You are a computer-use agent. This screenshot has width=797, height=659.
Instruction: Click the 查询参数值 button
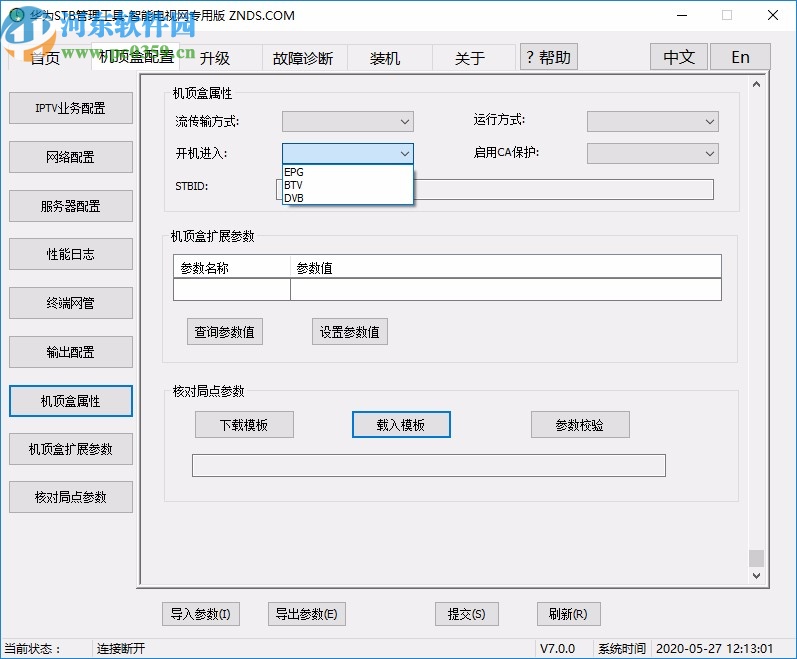(225, 332)
